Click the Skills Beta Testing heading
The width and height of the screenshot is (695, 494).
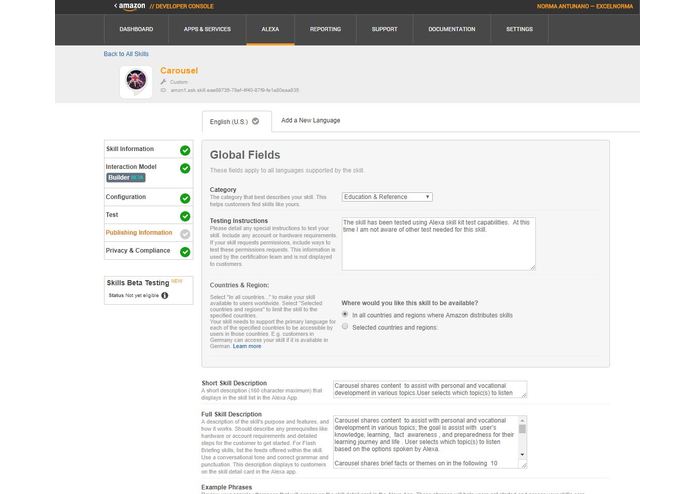[138, 283]
